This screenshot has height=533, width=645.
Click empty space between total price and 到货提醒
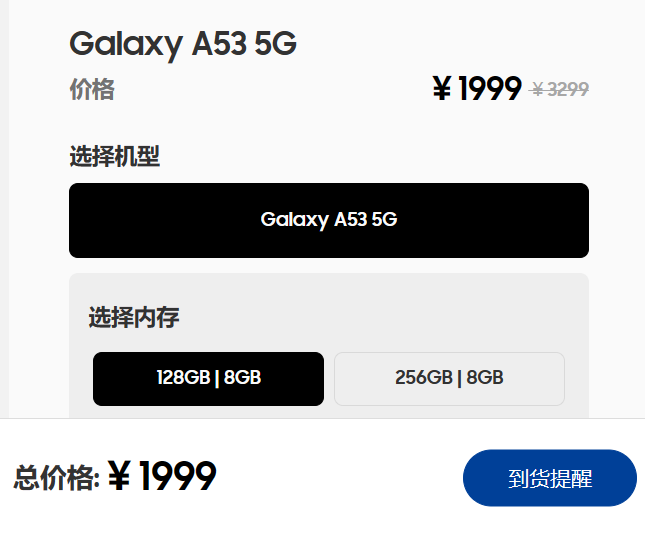click(340, 478)
